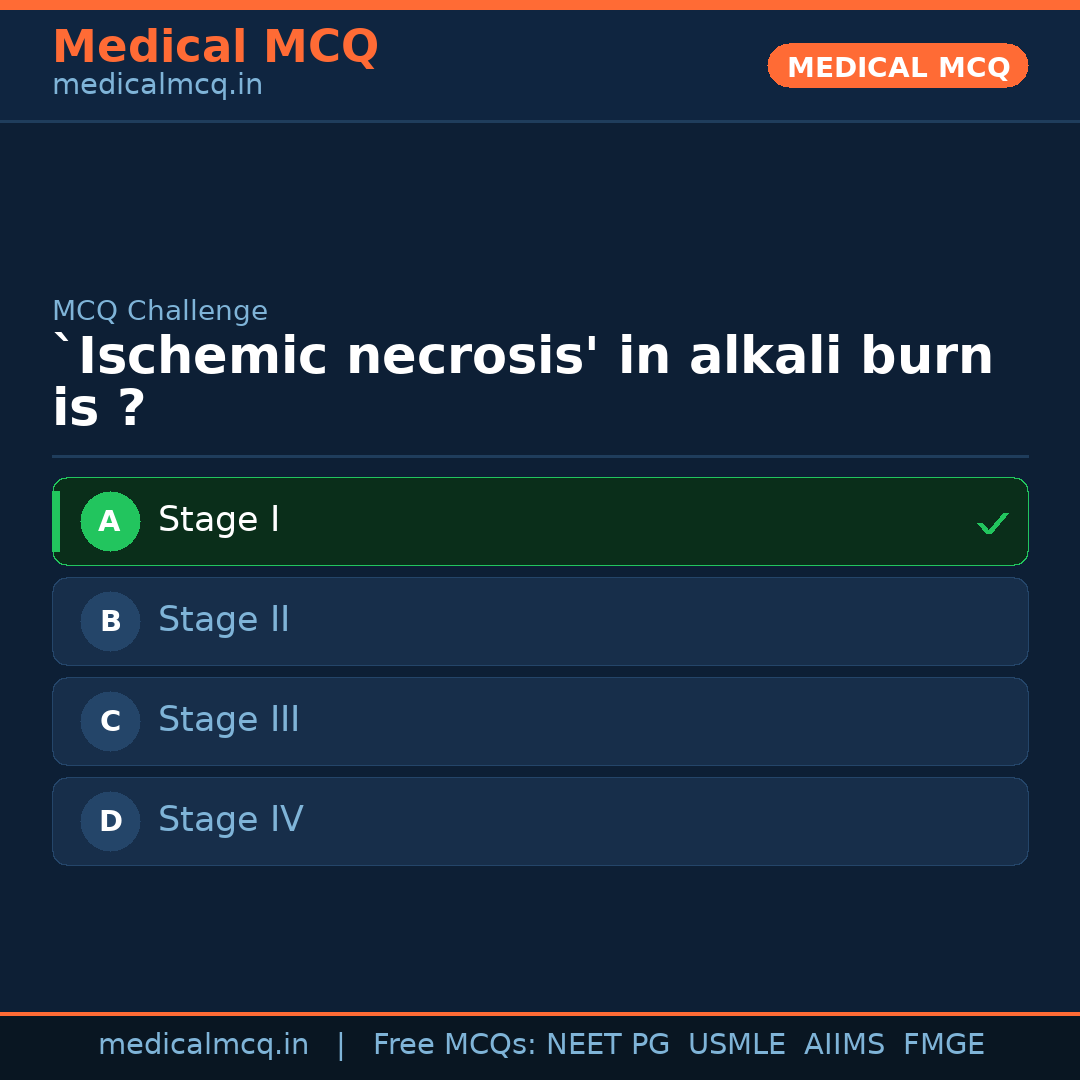Click the question text about ischemic necrosis
The height and width of the screenshot is (1080, 1080).
tap(520, 380)
